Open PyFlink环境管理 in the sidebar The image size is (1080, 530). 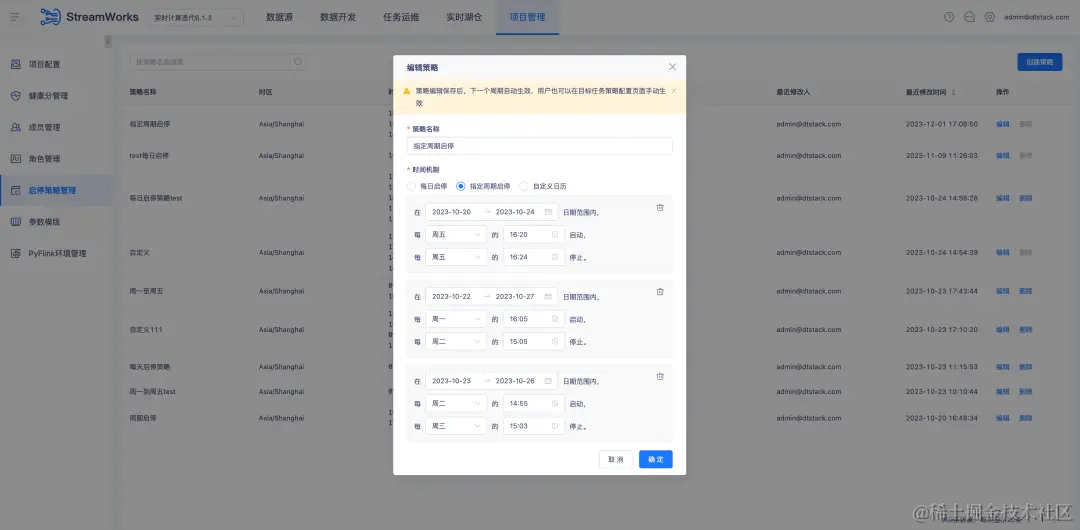pos(55,254)
